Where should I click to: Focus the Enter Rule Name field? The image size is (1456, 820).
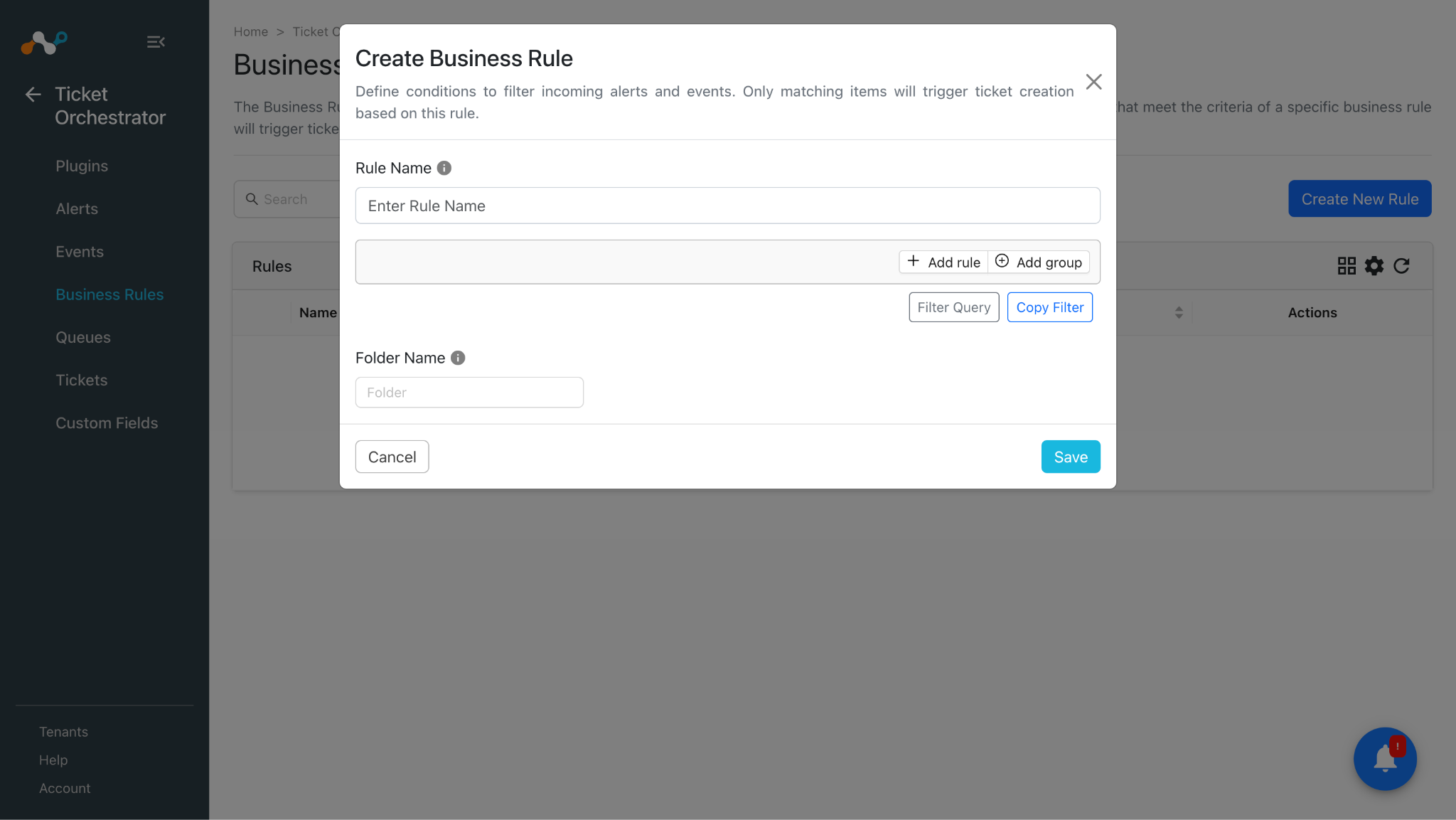pos(728,206)
